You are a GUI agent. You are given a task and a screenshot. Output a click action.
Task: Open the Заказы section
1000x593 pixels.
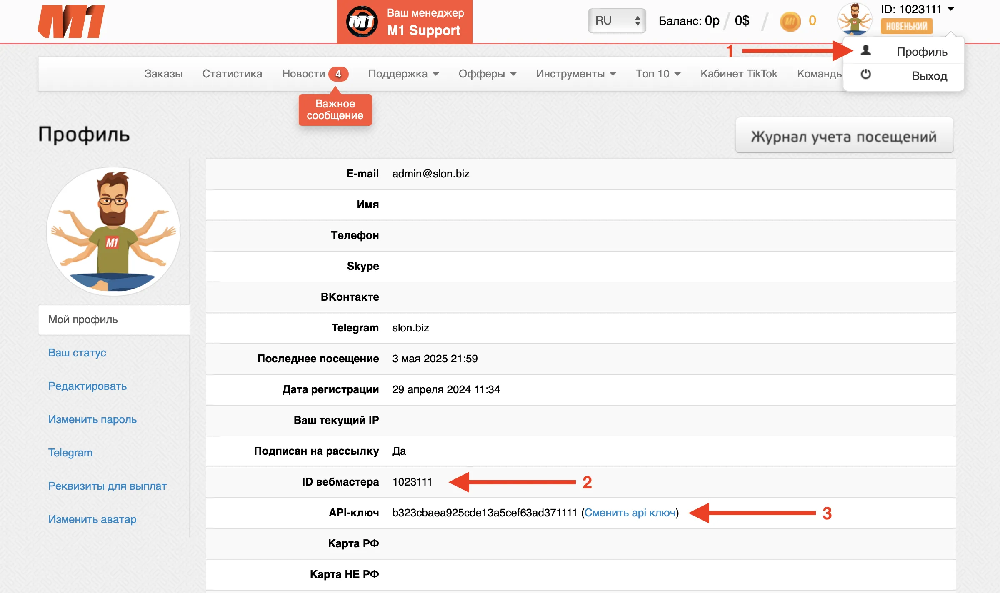pyautogui.click(x=163, y=74)
